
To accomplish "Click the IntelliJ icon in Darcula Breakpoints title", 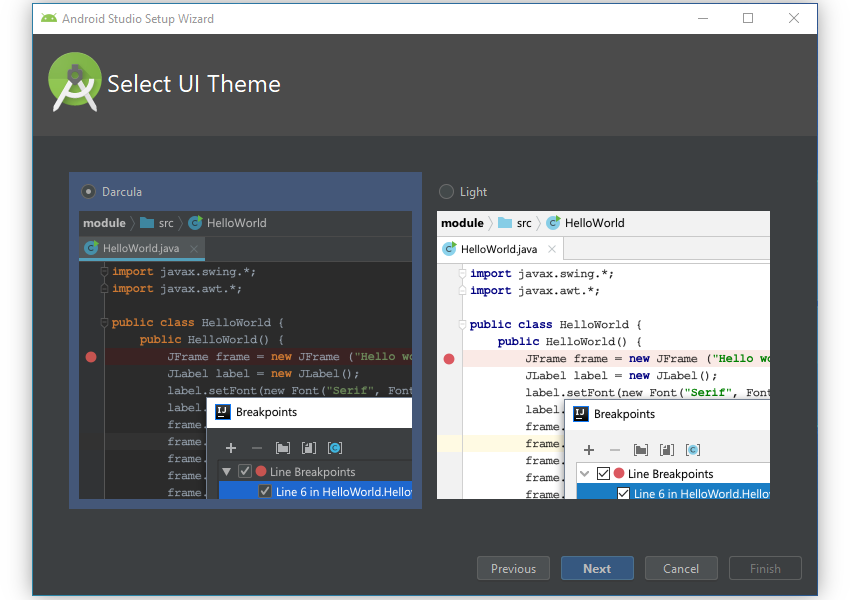I will (x=223, y=412).
